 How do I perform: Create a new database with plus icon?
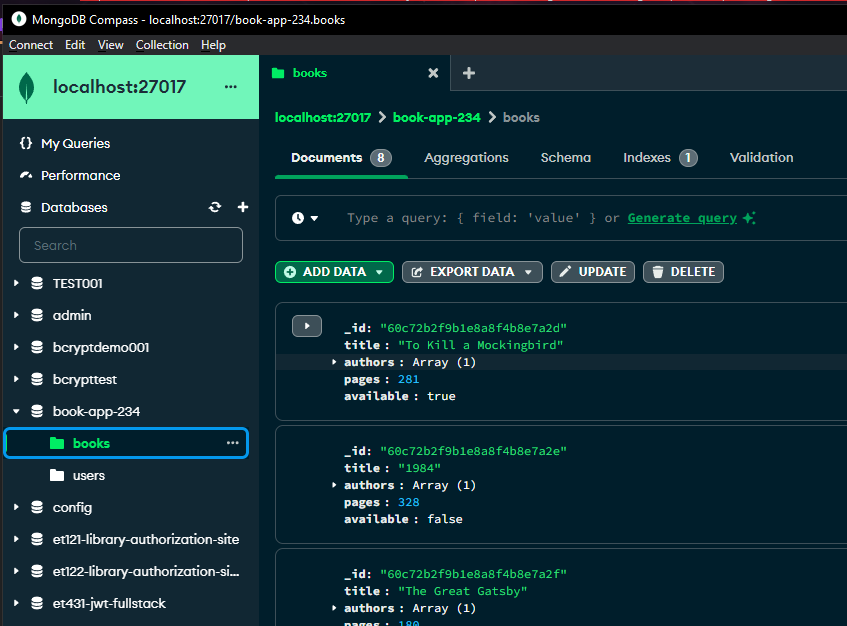click(243, 207)
